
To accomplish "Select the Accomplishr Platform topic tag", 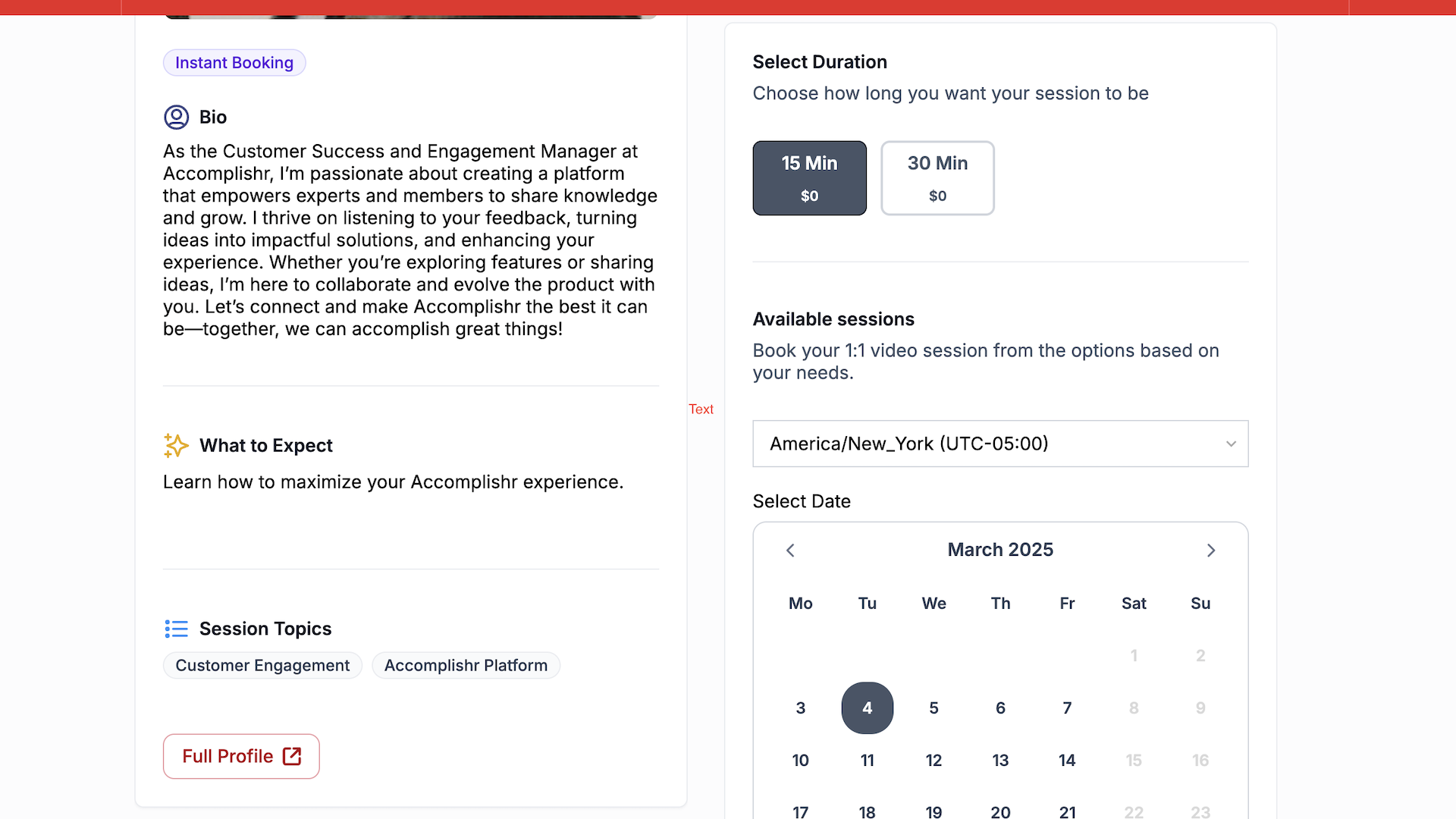I will [x=466, y=665].
